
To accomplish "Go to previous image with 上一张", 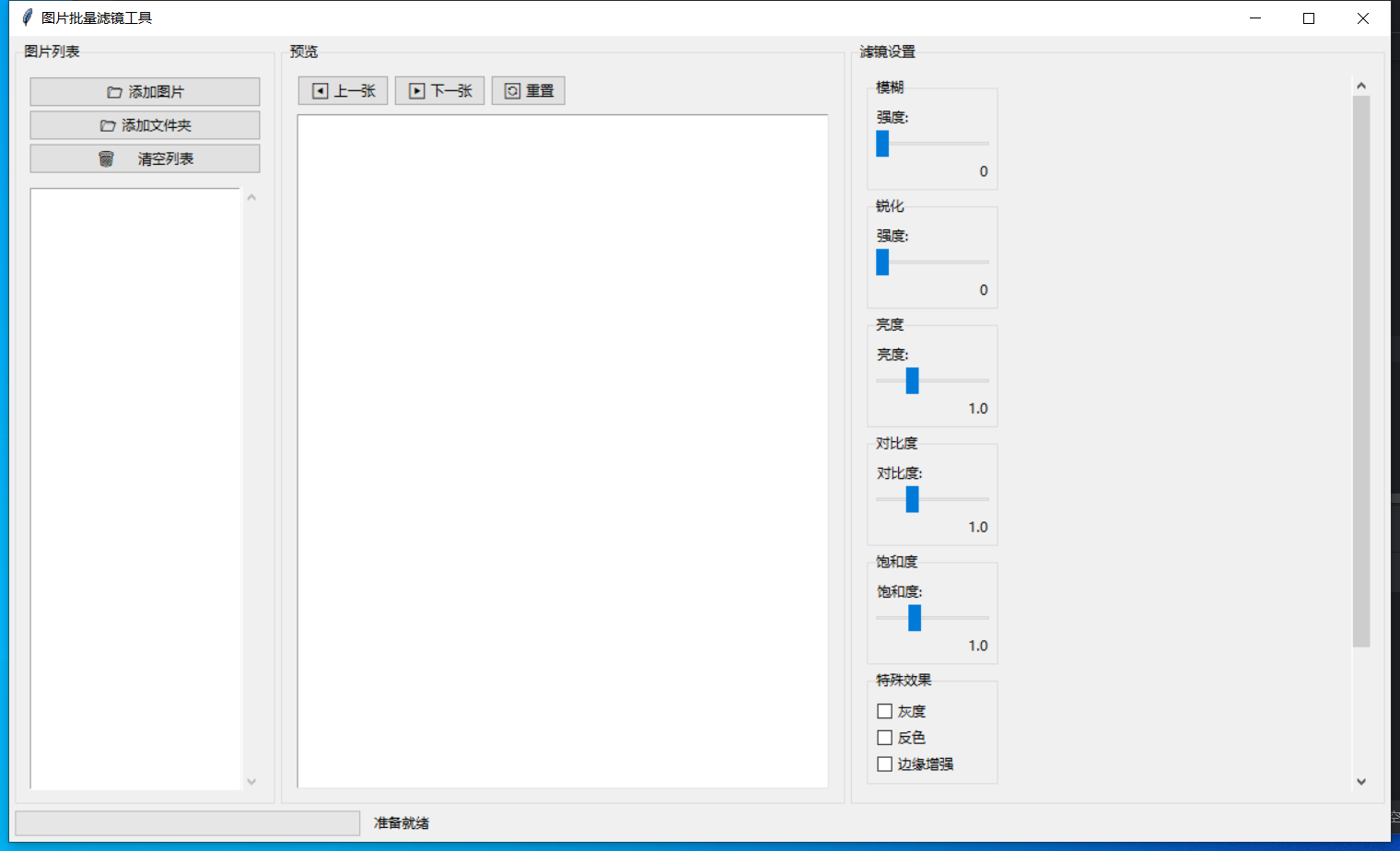I will [x=343, y=90].
